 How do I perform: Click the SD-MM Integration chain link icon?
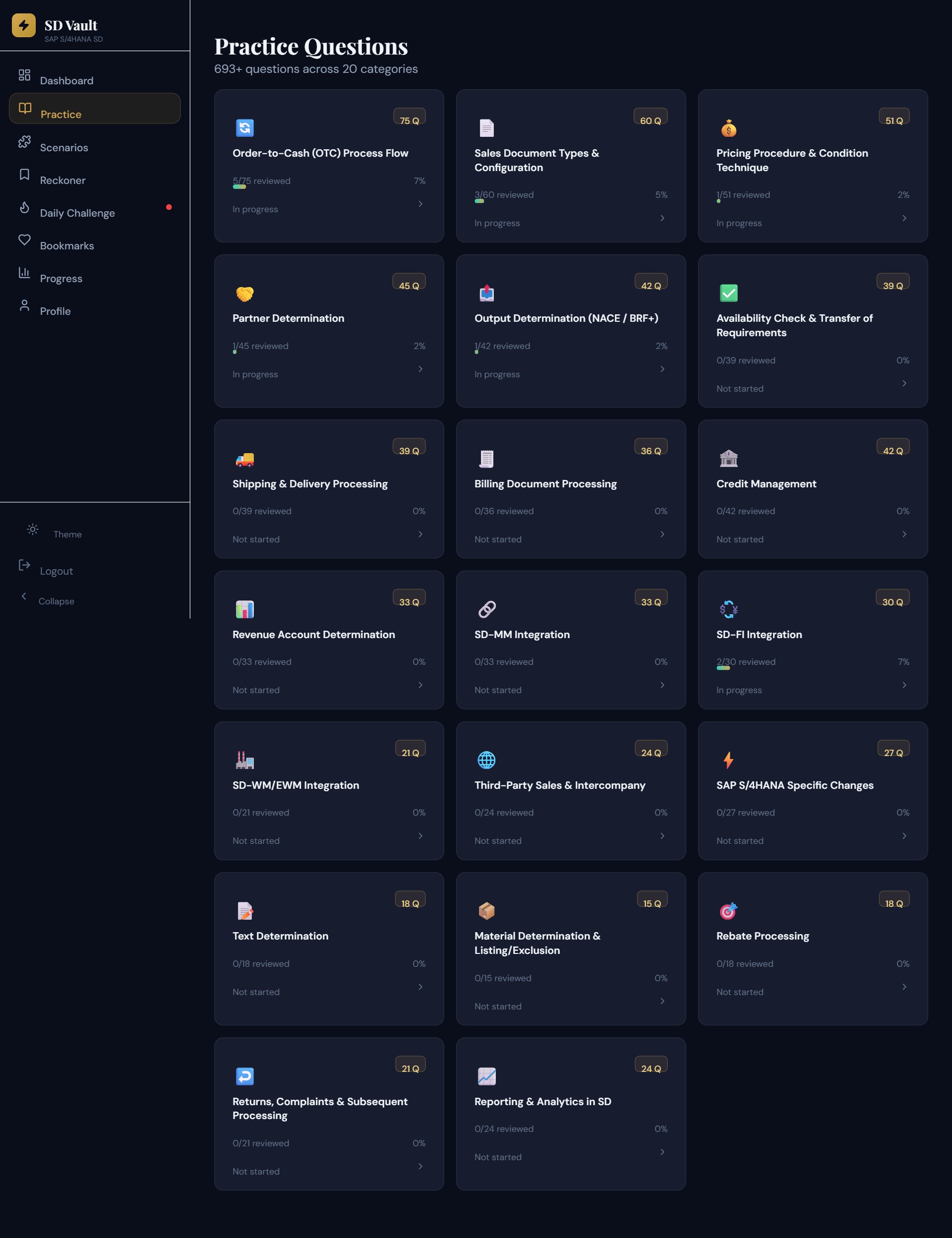pyautogui.click(x=487, y=610)
